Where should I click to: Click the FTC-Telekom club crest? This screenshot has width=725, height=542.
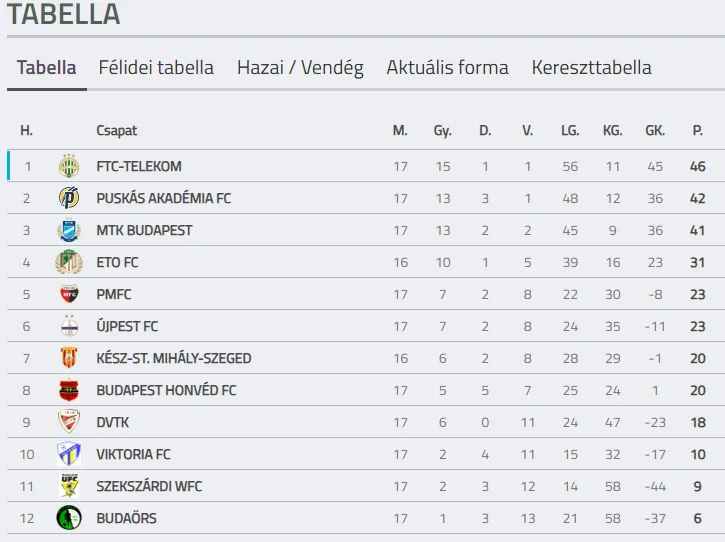tap(68, 166)
